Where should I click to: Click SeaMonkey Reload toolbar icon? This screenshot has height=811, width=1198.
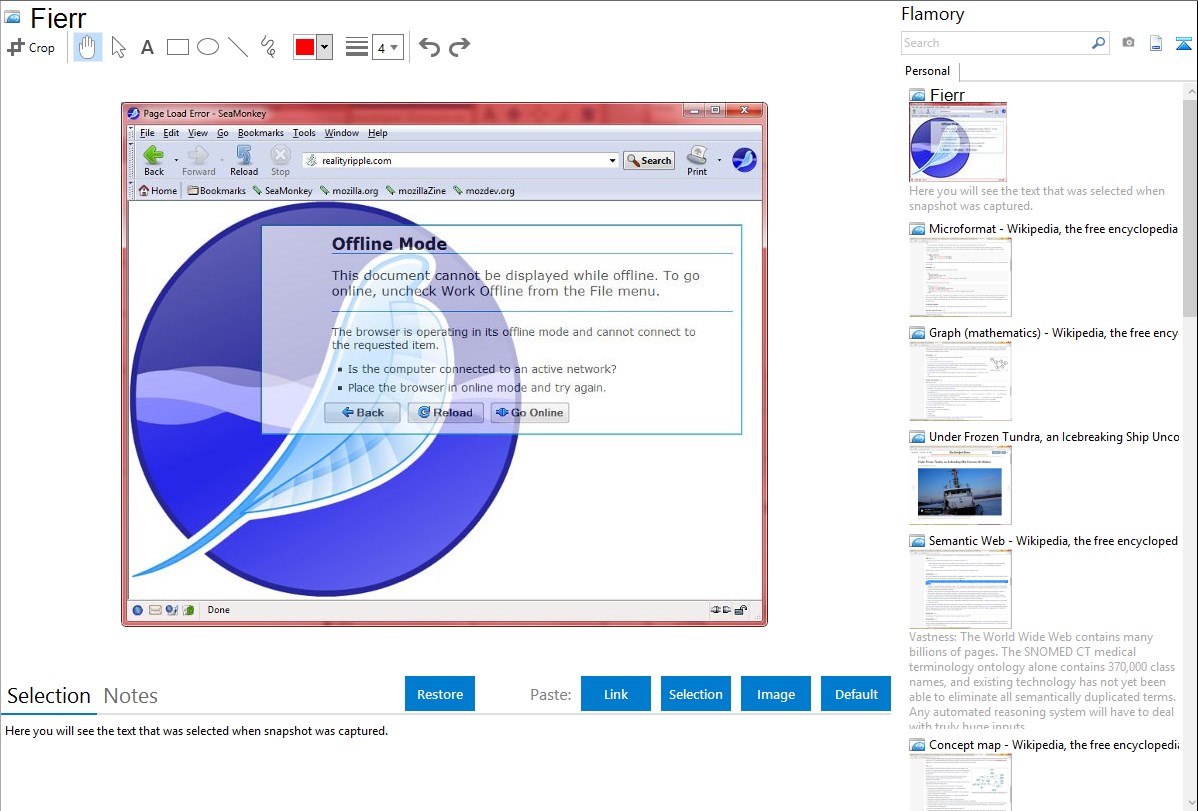coord(244,156)
